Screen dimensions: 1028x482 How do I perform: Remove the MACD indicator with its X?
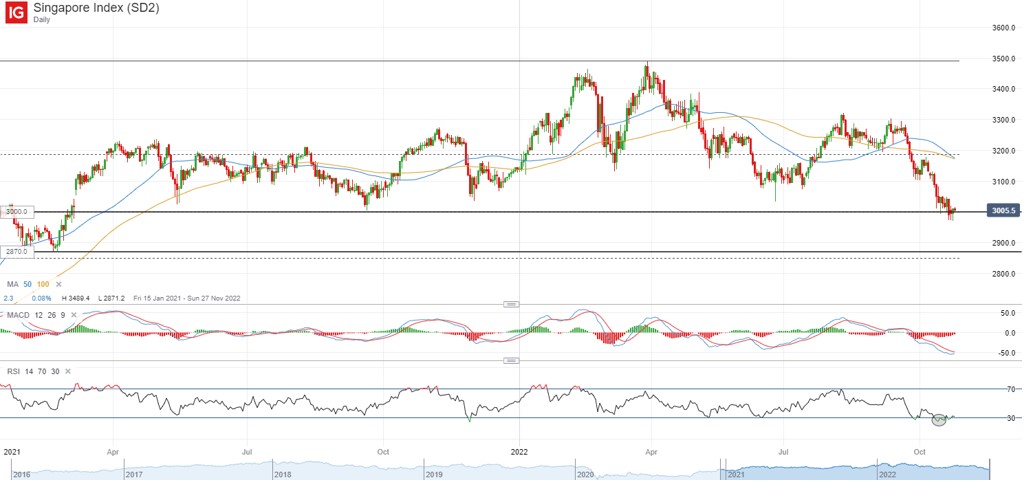tap(73, 315)
